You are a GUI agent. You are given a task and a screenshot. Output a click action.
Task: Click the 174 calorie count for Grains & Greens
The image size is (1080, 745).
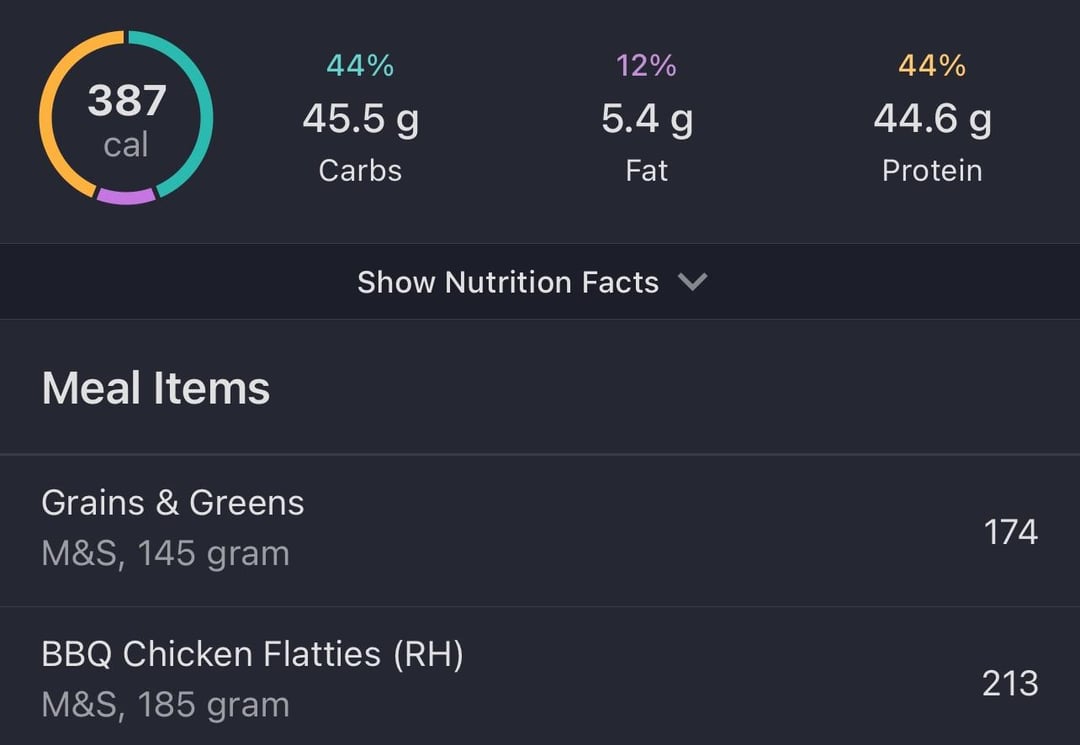1010,532
